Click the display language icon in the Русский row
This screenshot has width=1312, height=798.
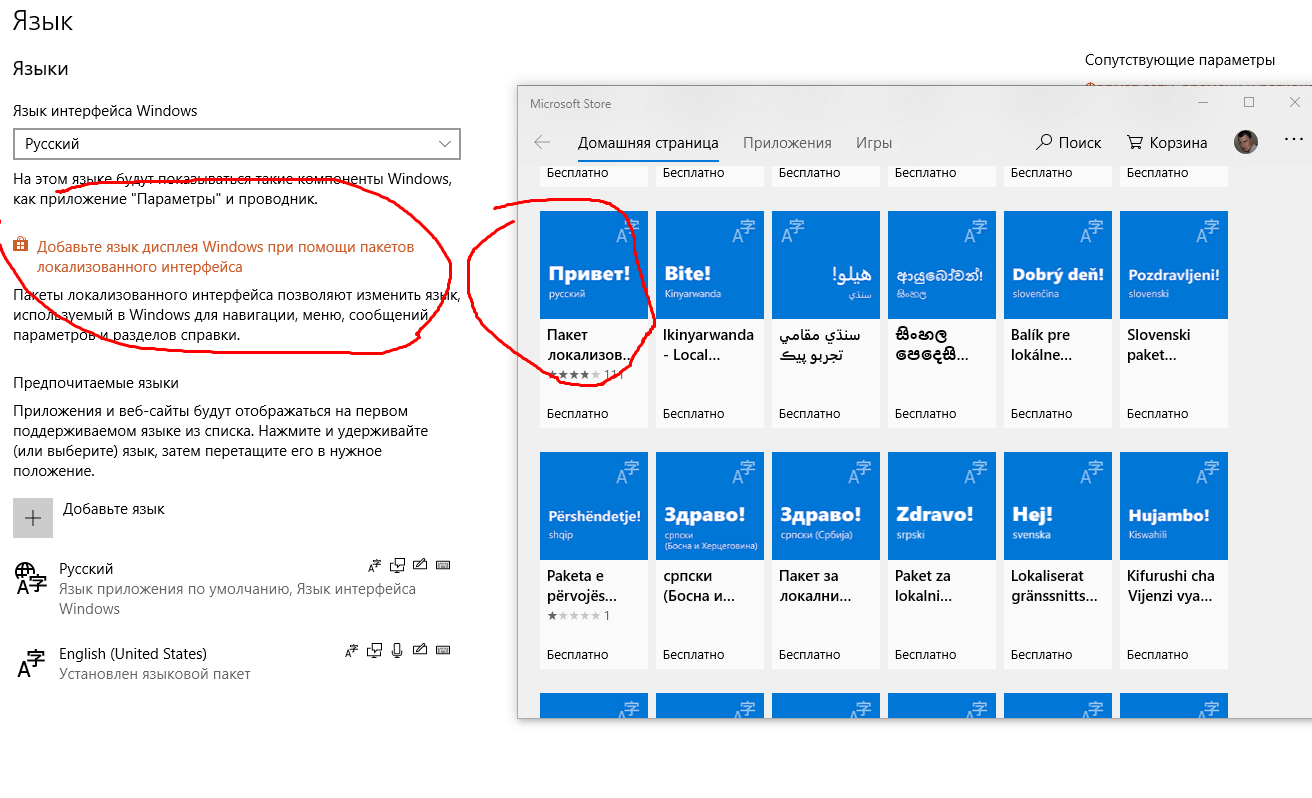coord(375,565)
